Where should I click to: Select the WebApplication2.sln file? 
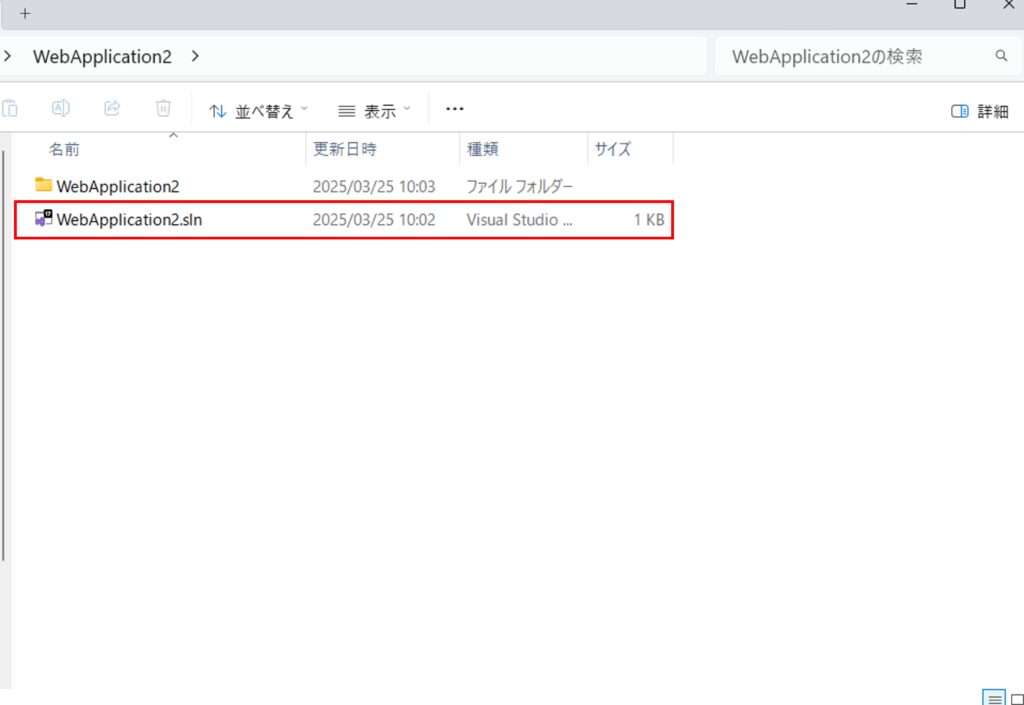pos(344,220)
